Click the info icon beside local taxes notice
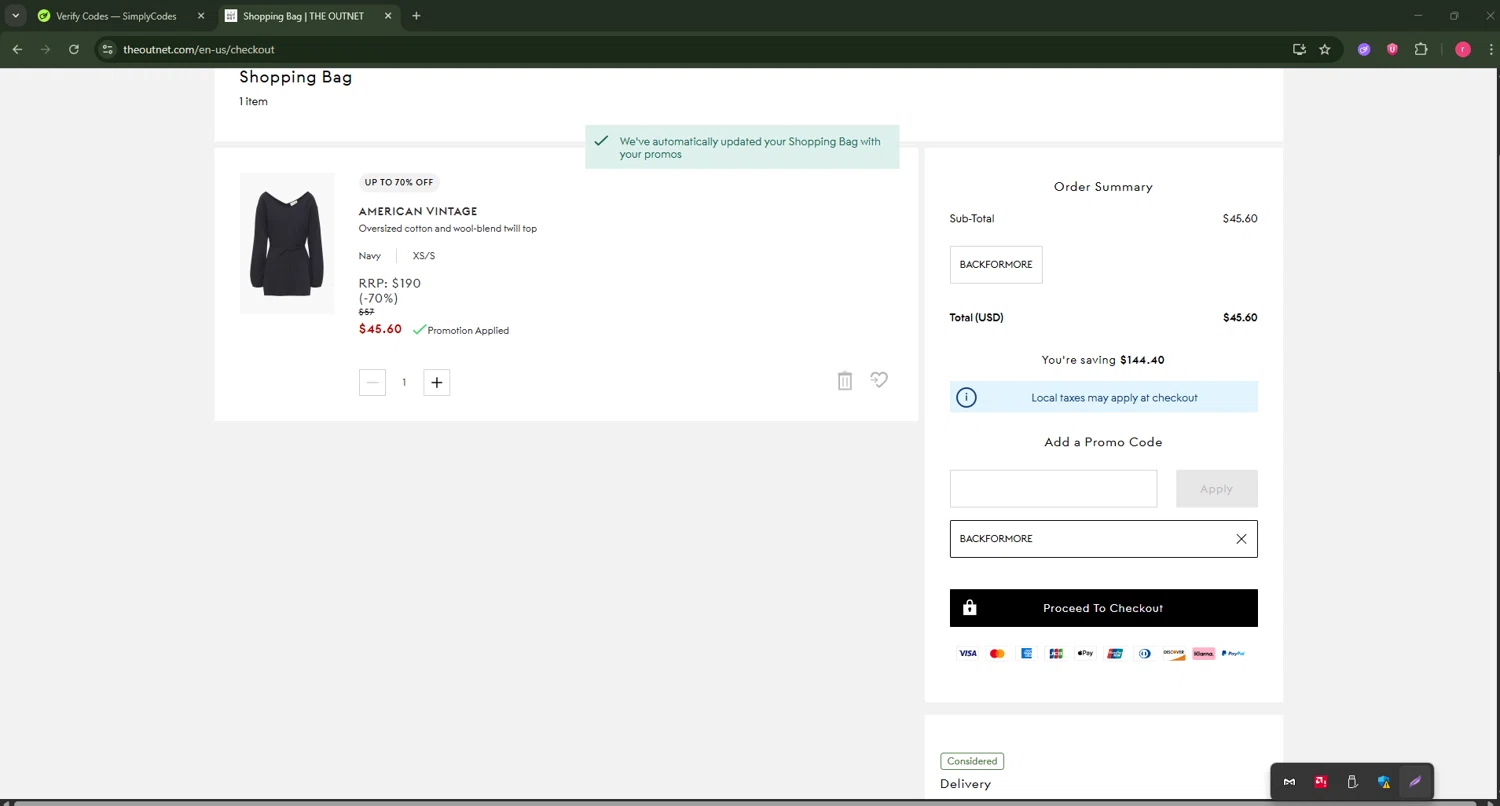 point(966,398)
